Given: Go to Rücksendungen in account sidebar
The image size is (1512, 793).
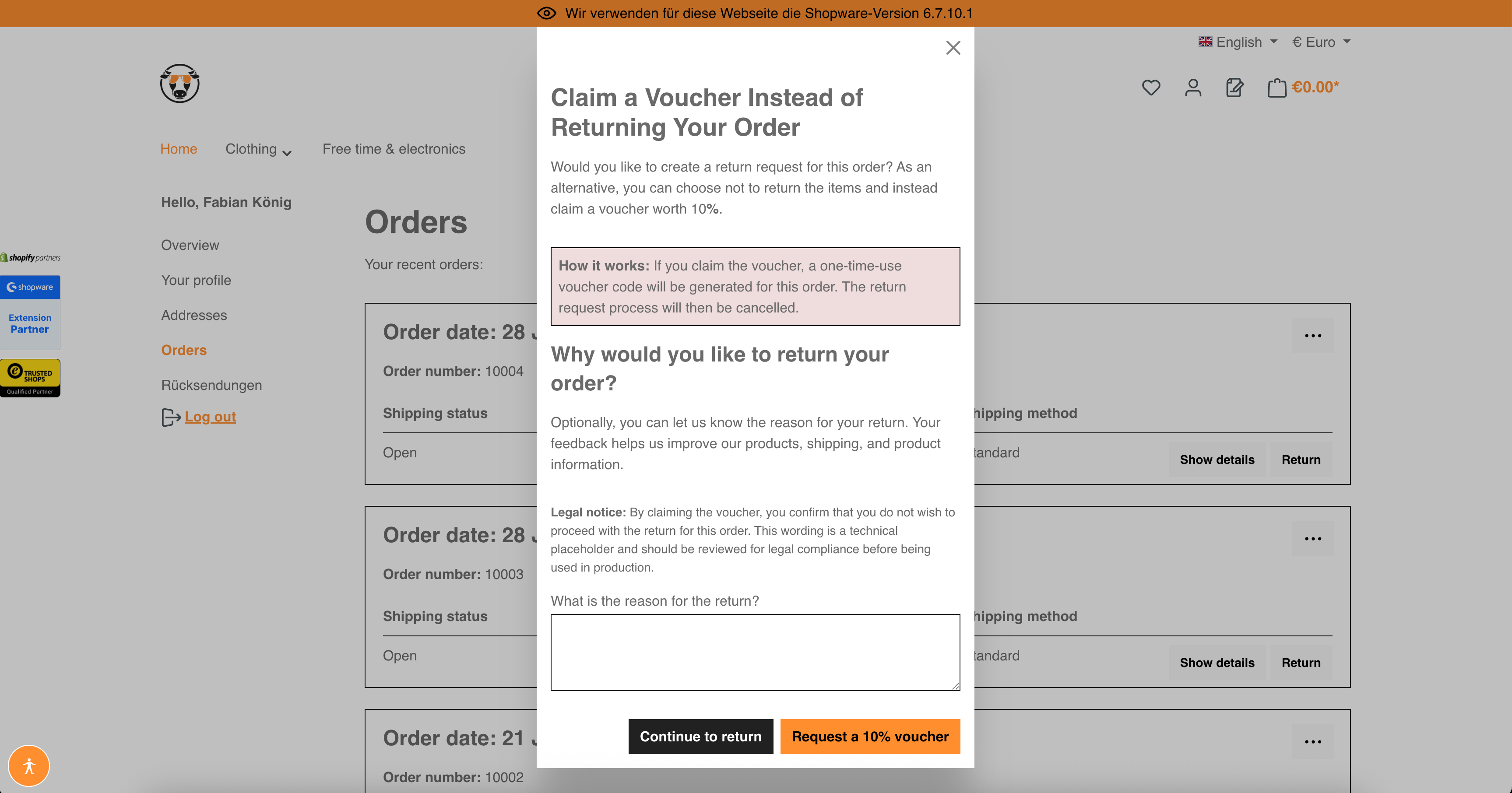Looking at the screenshot, I should coord(211,385).
